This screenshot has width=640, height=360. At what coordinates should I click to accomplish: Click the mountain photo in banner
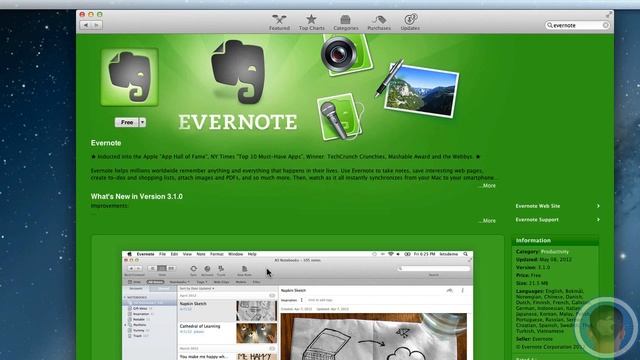(x=422, y=91)
